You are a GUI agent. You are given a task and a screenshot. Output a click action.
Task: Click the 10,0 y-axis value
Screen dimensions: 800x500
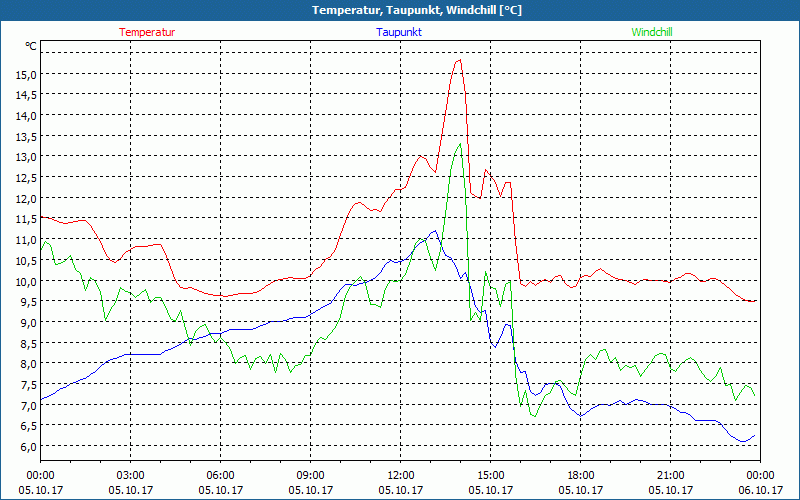click(x=26, y=281)
